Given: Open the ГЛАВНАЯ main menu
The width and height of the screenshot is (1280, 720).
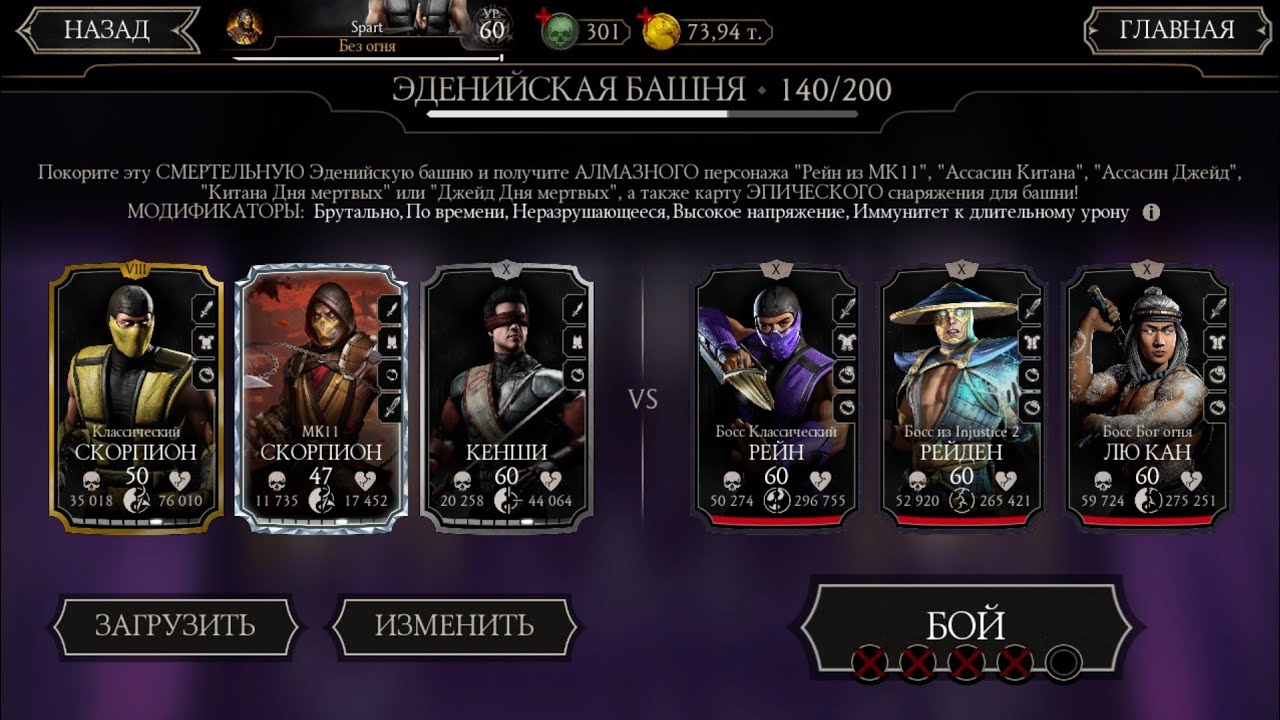Looking at the screenshot, I should 1176,30.
